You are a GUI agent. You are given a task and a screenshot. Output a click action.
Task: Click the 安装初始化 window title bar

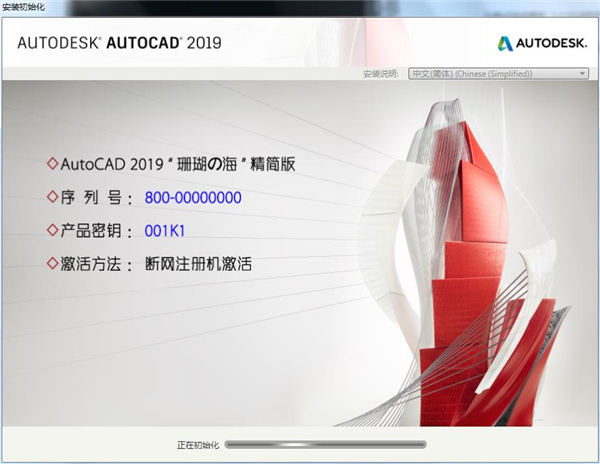point(300,8)
